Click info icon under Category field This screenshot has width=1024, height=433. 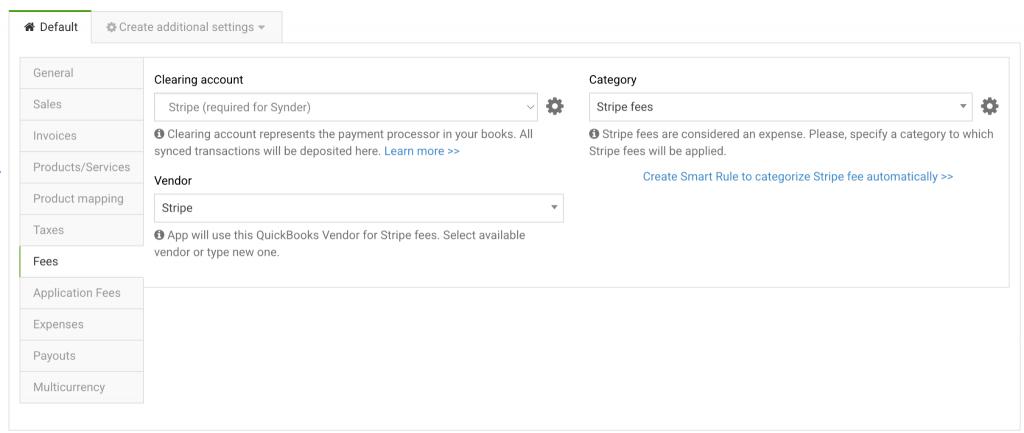click(594, 134)
